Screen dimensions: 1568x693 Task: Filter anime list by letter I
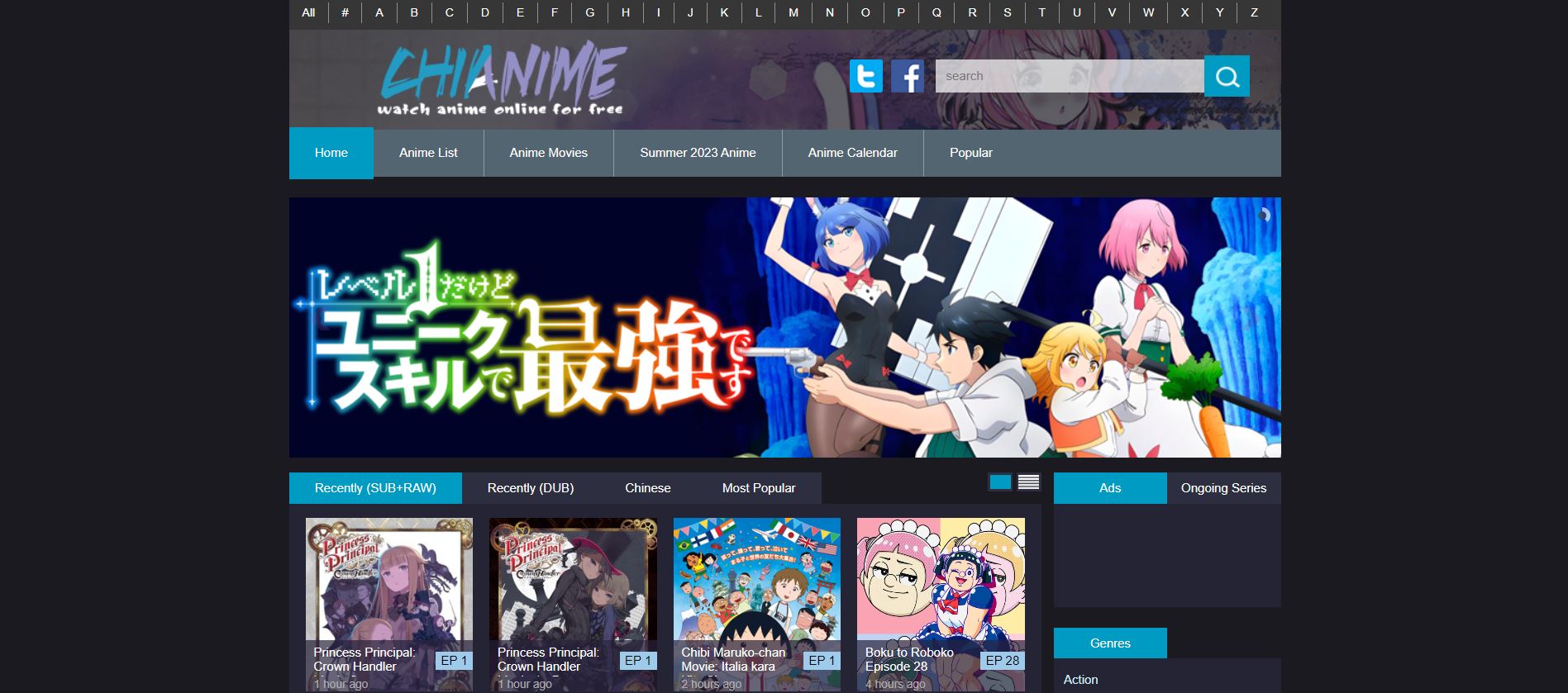coord(659,12)
